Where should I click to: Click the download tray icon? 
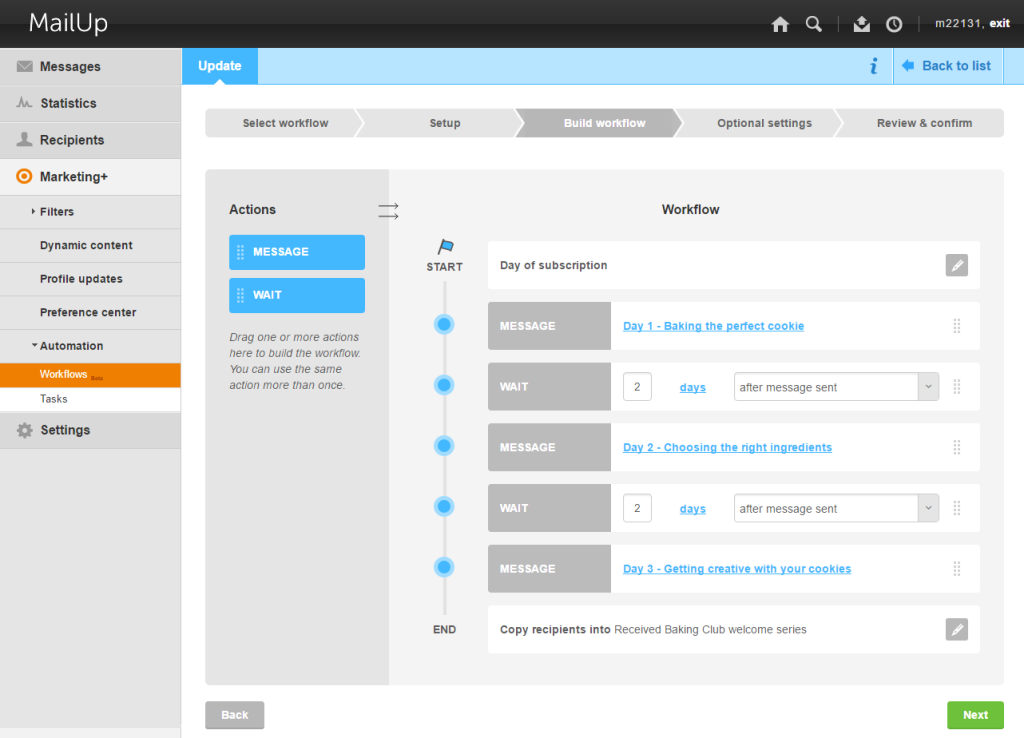tap(862, 25)
